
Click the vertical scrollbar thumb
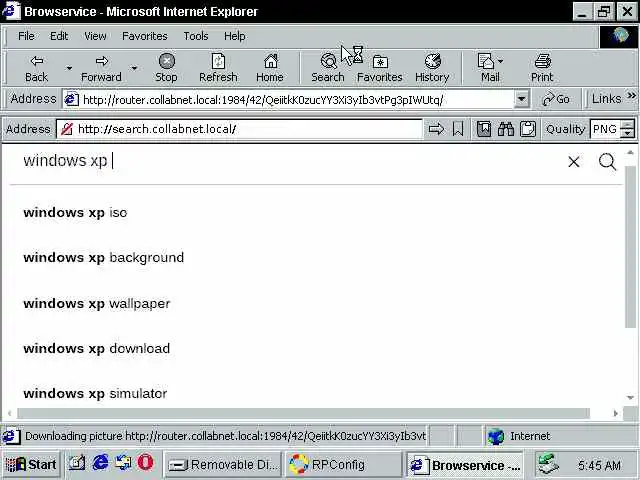click(630, 245)
